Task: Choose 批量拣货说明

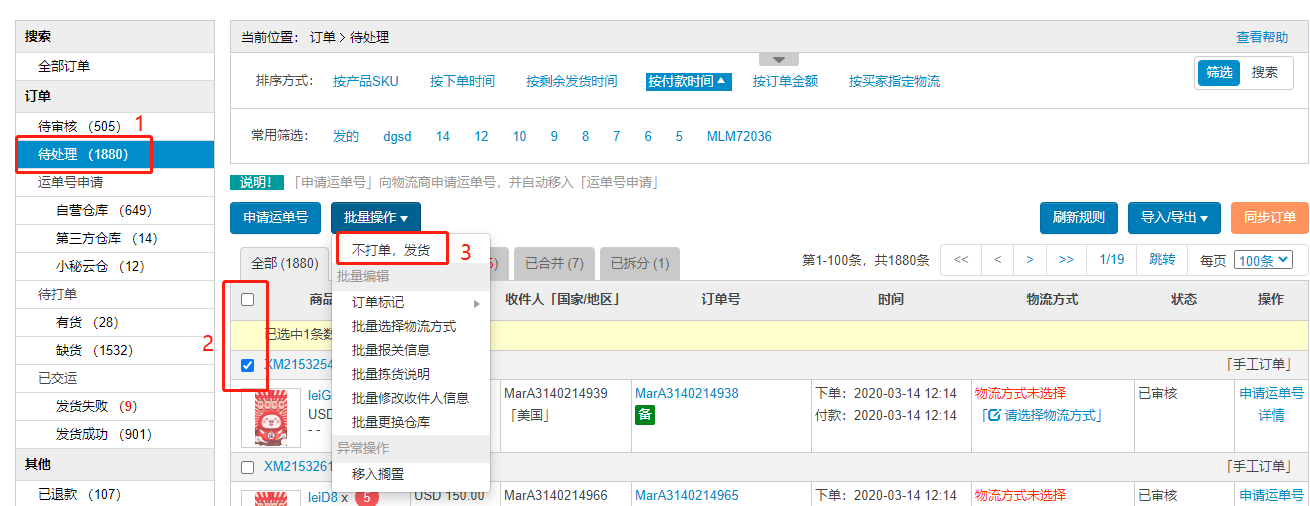Action: pos(391,374)
